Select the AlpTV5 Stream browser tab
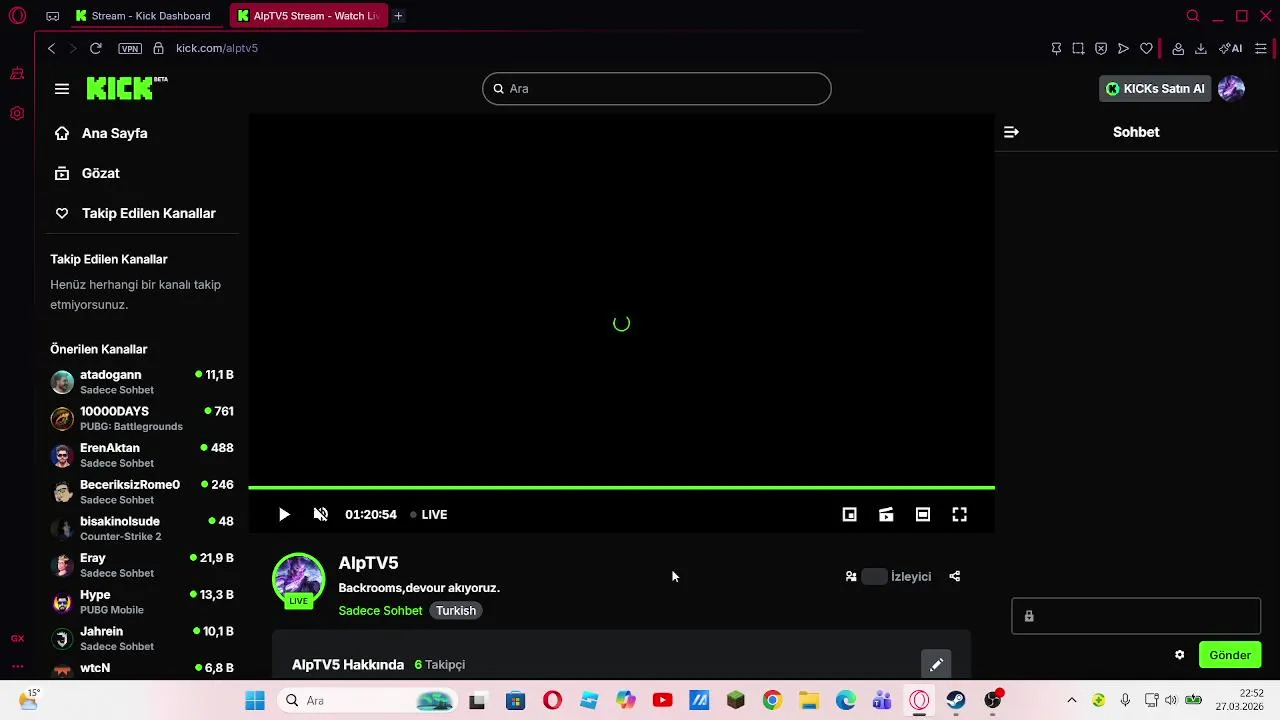 [x=308, y=16]
